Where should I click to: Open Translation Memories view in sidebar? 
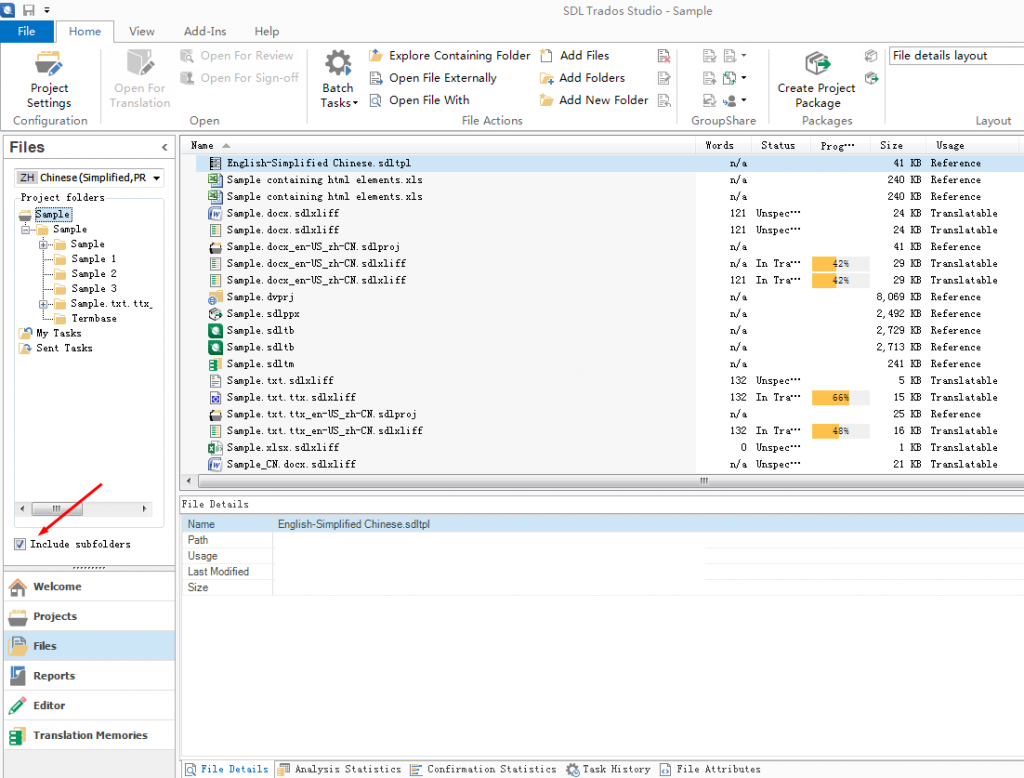89,735
